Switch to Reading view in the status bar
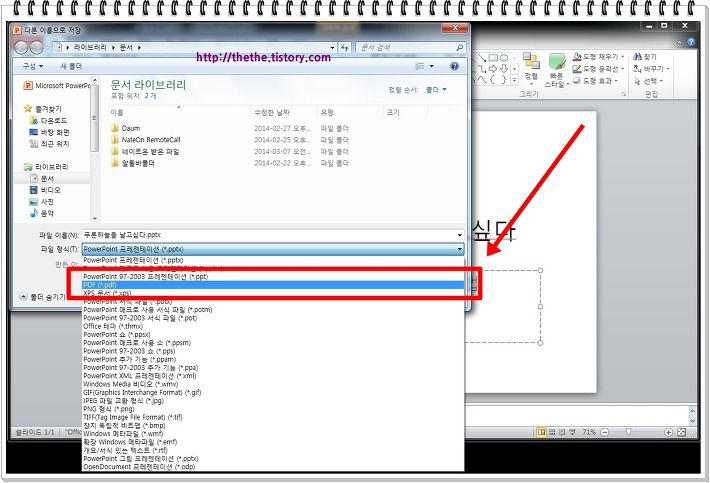 pos(562,432)
